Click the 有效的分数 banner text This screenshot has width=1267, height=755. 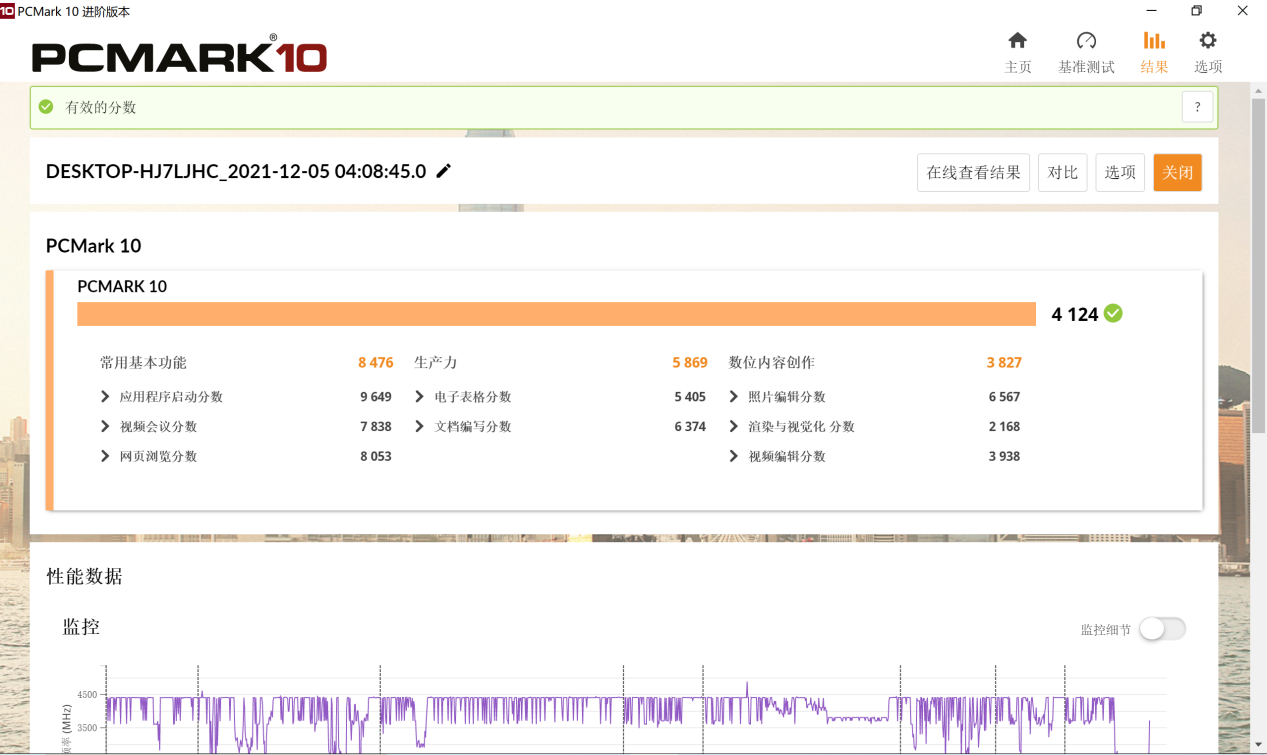pyautogui.click(x=101, y=107)
